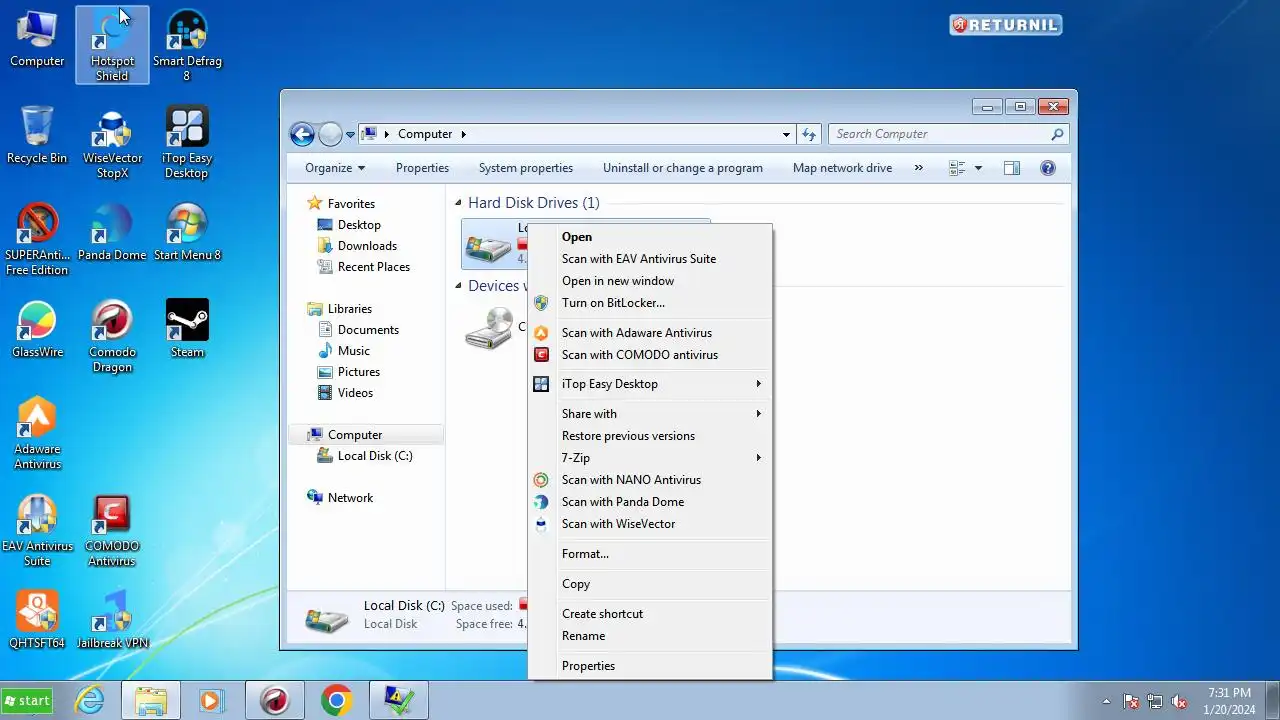The image size is (1280, 720).
Task: Open the address bar history dropdown
Action: click(786, 134)
